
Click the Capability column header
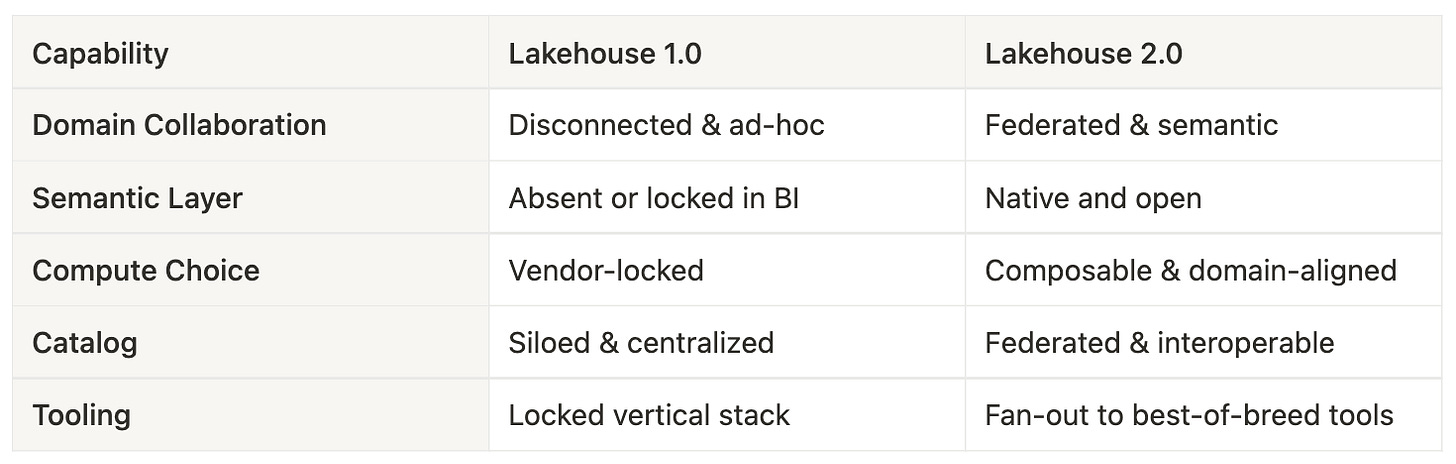tap(100, 53)
